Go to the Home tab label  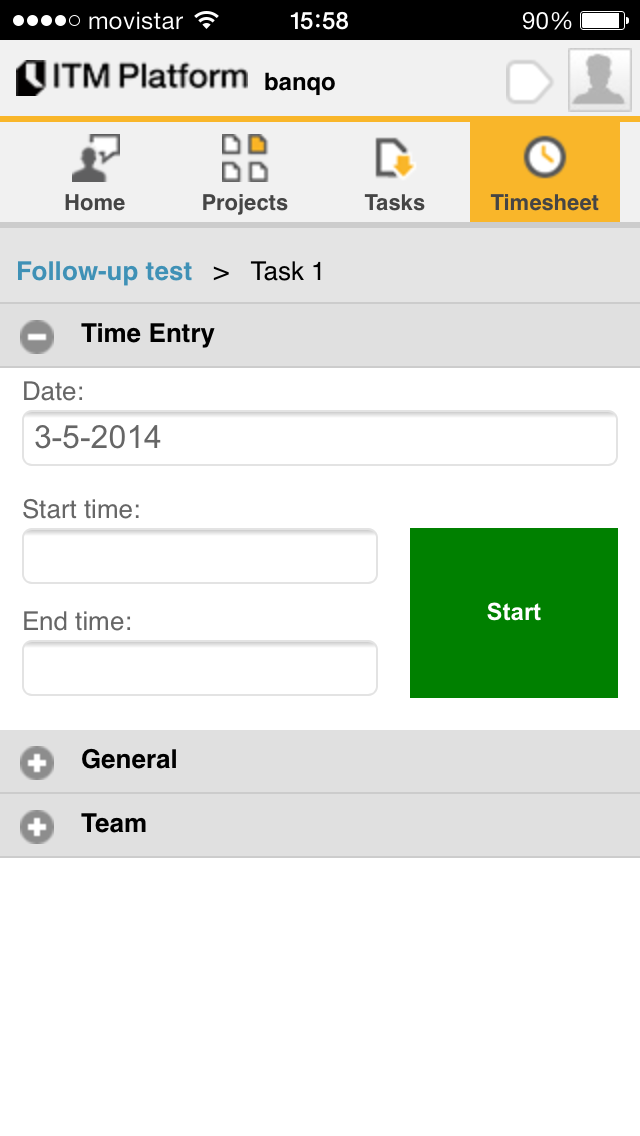click(95, 203)
